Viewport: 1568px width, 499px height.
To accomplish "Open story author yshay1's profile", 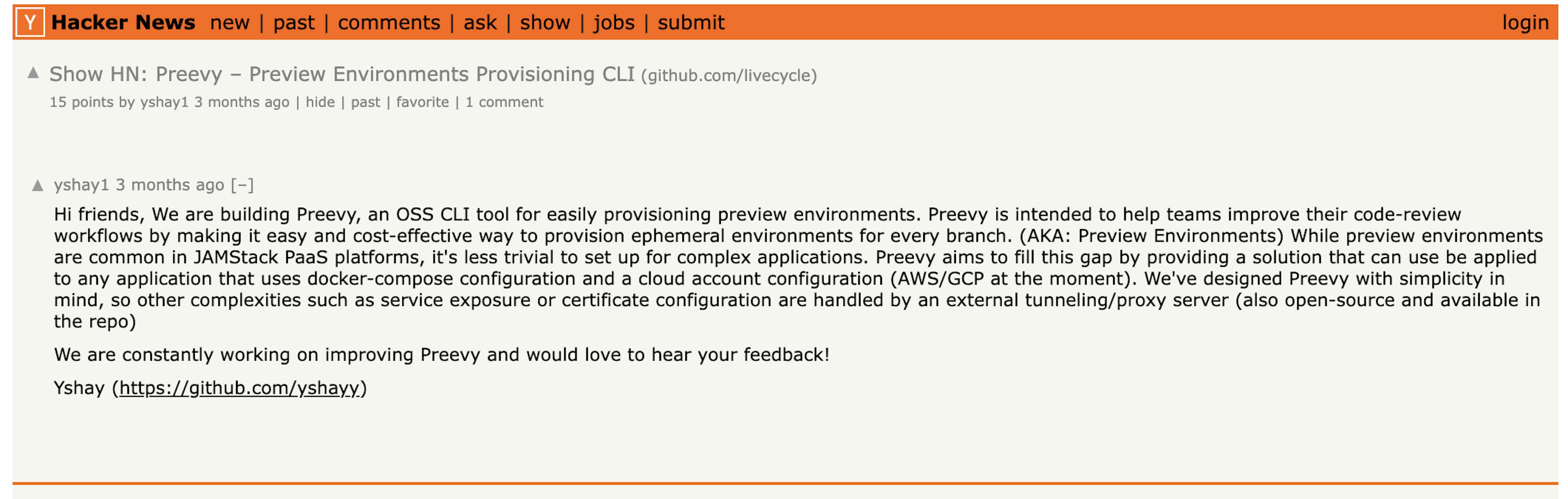I will coord(164,102).
